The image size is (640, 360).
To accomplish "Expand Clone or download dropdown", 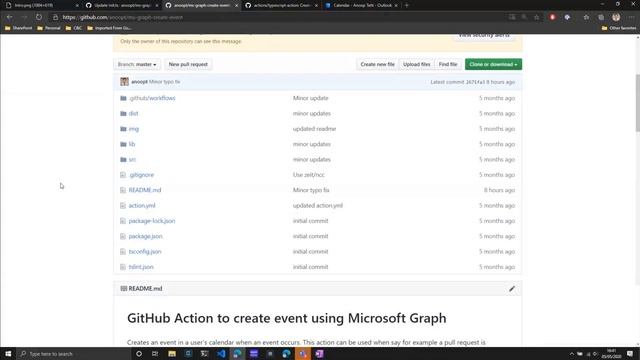I will point(493,64).
